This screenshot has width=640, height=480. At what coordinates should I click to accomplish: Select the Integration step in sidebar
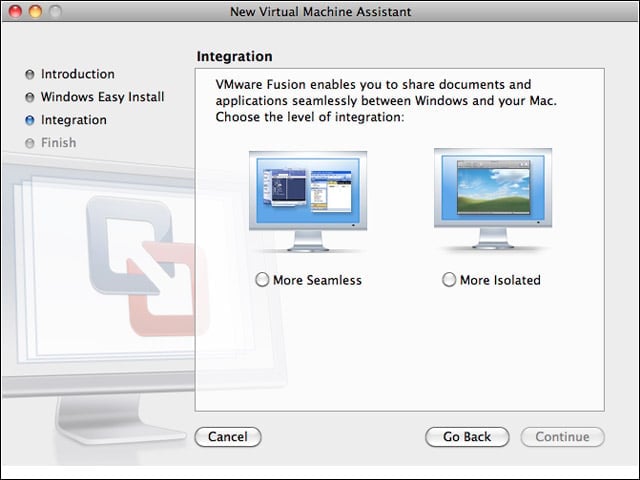click(x=74, y=120)
